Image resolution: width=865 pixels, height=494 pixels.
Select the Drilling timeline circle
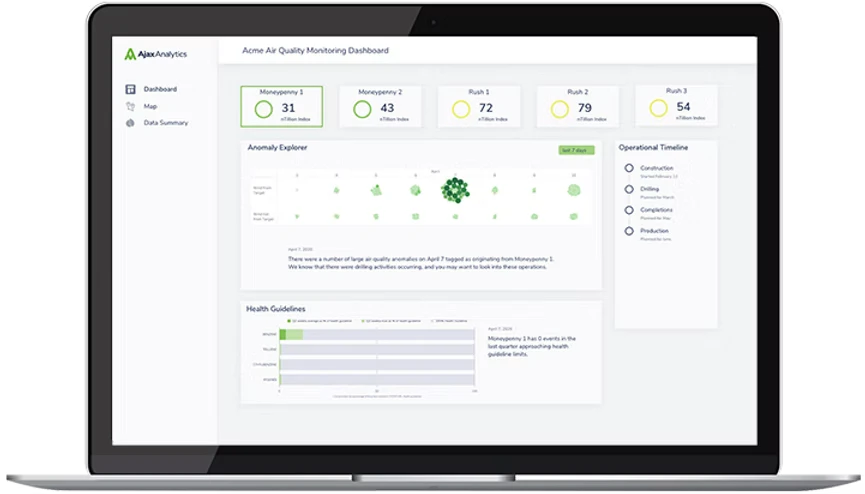click(629, 189)
